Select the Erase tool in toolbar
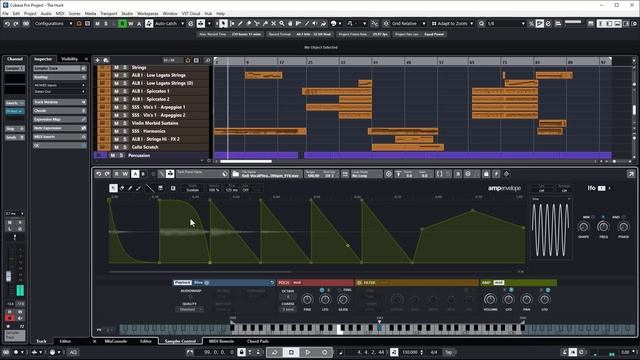Screen dimensions: 640x360 pyautogui.click(x=248, y=24)
